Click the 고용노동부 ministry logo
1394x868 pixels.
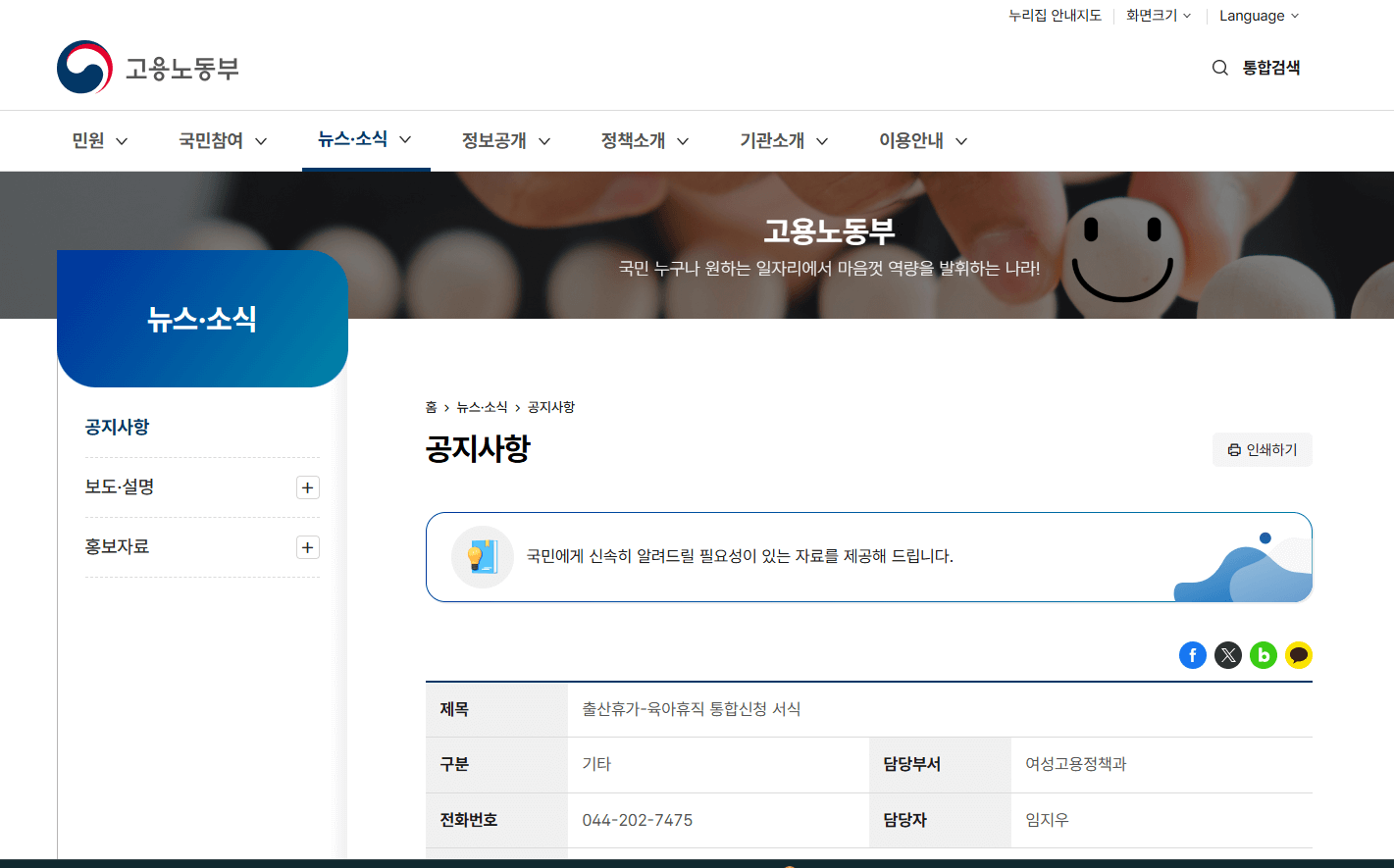147,67
